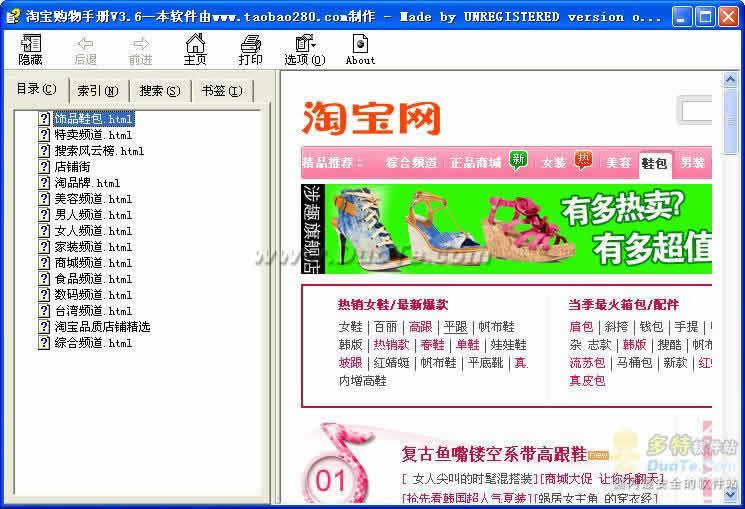Open 搜索风云榜.html topic

[99, 151]
